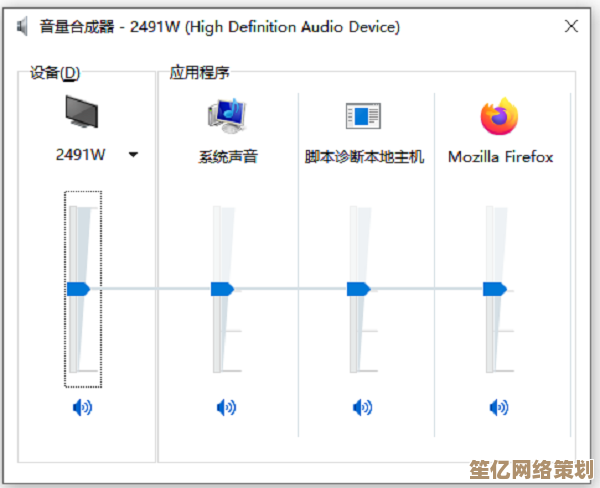The height and width of the screenshot is (488, 600).
Task: Click the 2491W monitor device icon
Action: (82, 112)
